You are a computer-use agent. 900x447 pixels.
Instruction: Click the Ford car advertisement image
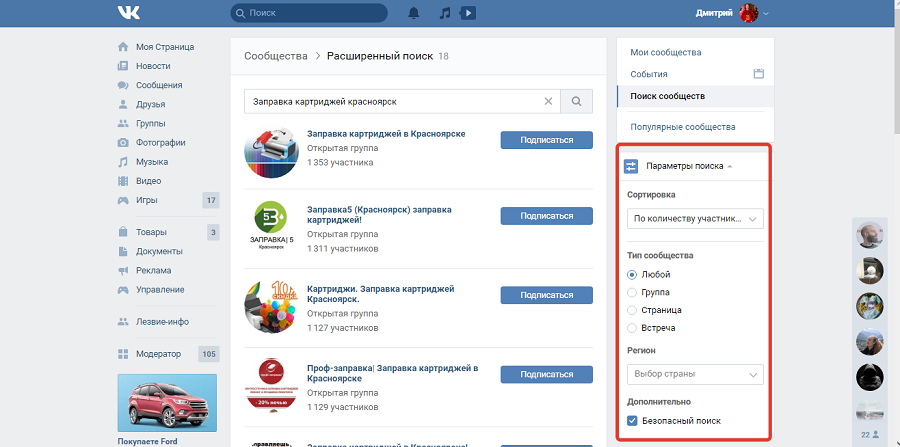[167, 403]
